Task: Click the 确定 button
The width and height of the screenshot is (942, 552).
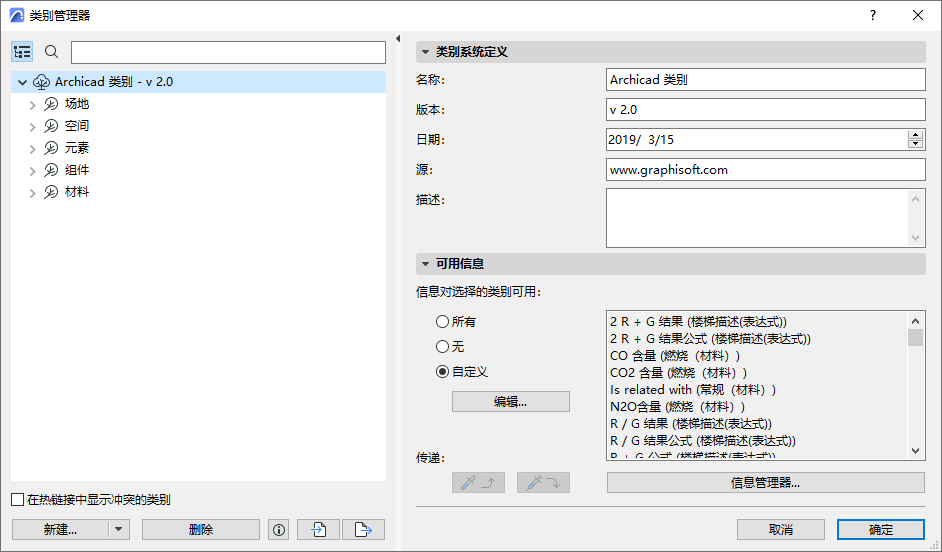Action: click(x=881, y=530)
